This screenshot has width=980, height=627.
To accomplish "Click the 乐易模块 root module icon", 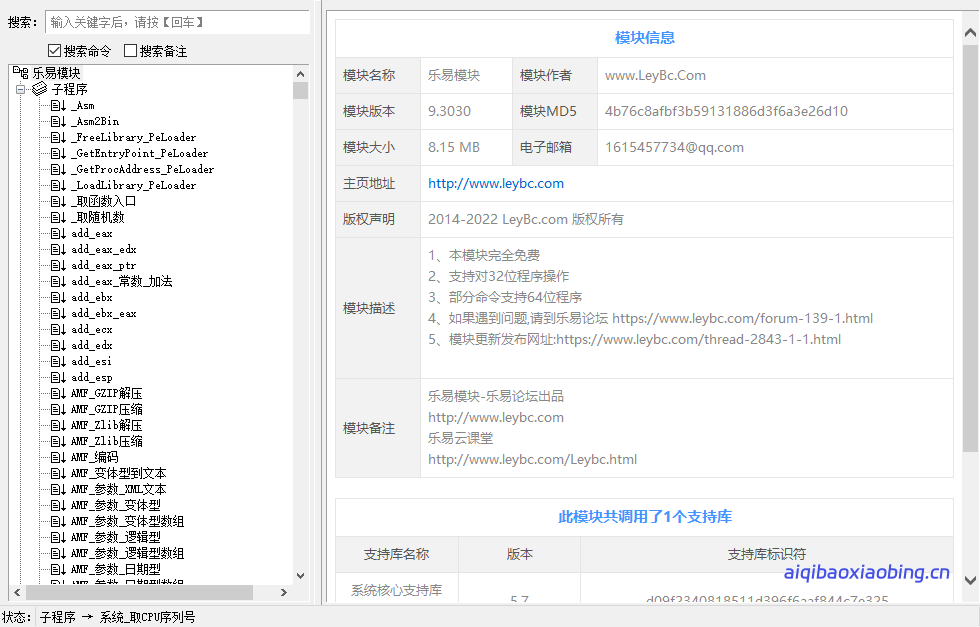I will (x=22, y=73).
